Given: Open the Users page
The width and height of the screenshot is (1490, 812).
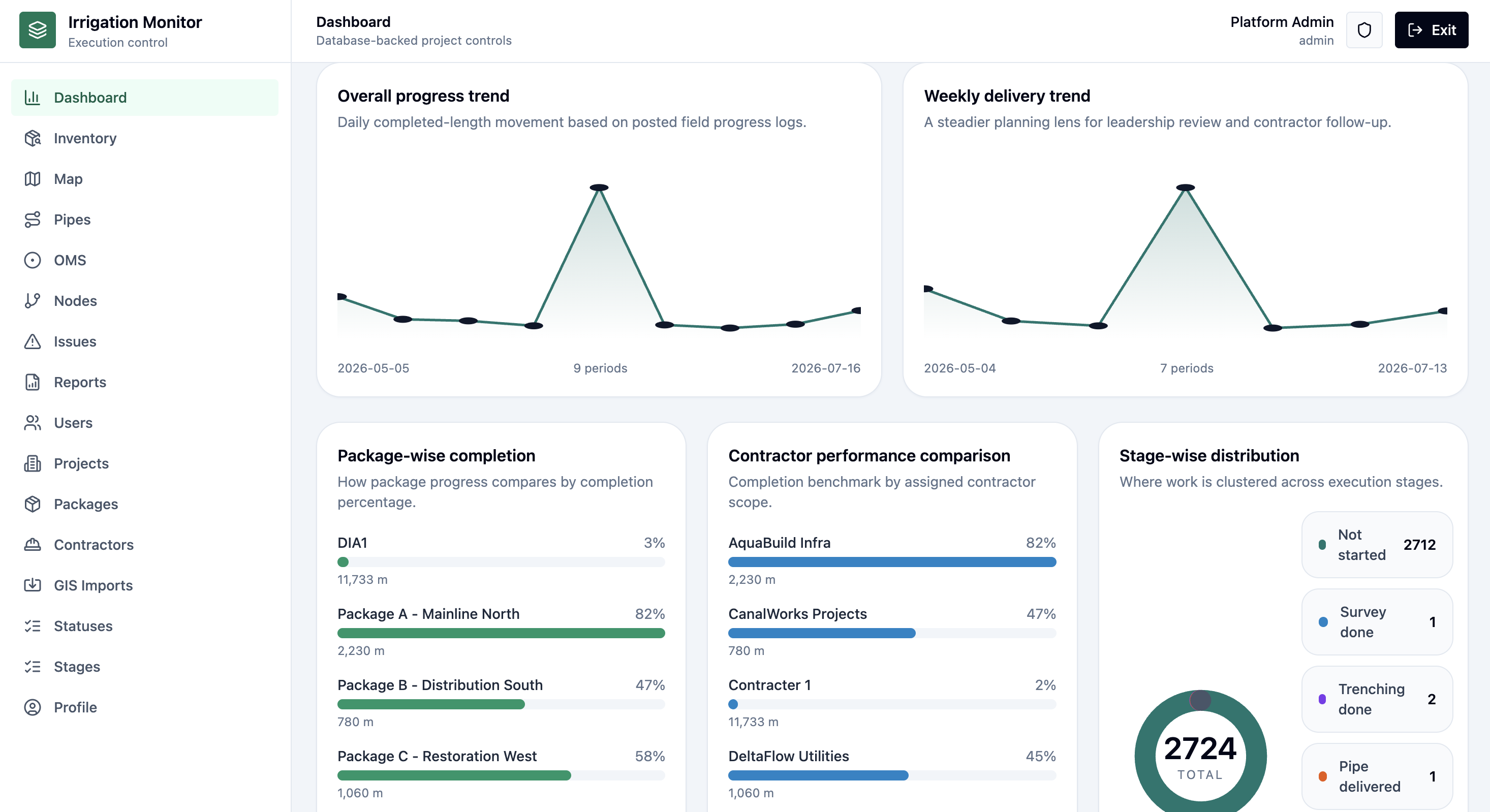Looking at the screenshot, I should [x=145, y=423].
